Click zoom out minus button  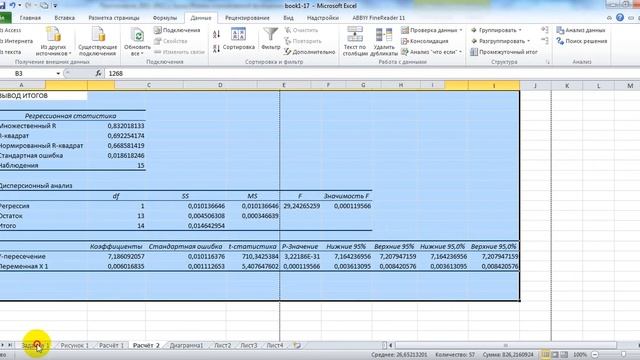[595, 355]
